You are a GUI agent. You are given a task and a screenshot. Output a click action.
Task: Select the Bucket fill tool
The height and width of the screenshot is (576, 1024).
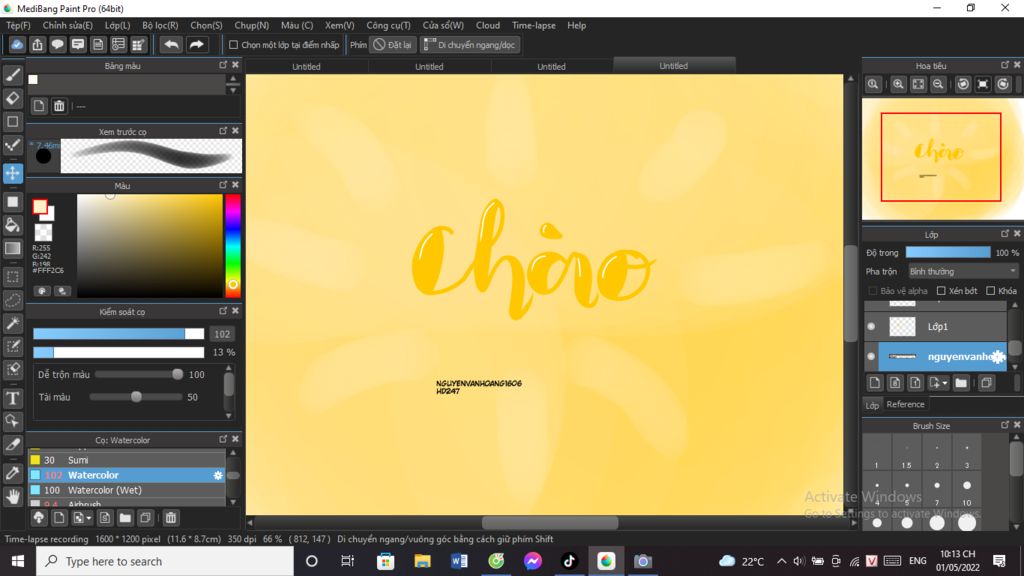point(12,225)
